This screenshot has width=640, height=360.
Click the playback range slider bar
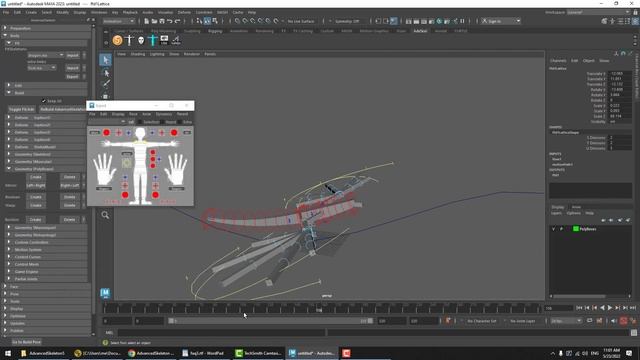click(271, 321)
